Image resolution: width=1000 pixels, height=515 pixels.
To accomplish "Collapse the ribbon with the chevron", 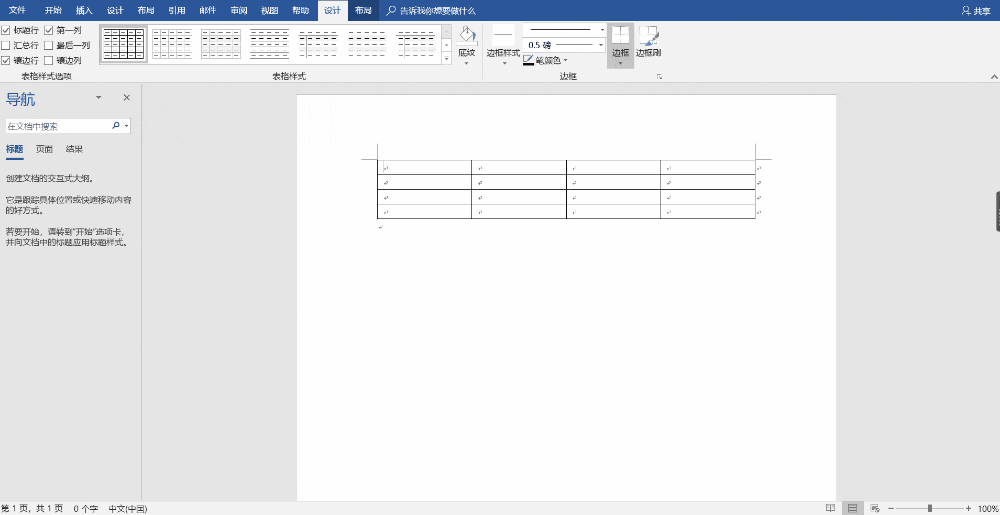I will pos(993,76).
